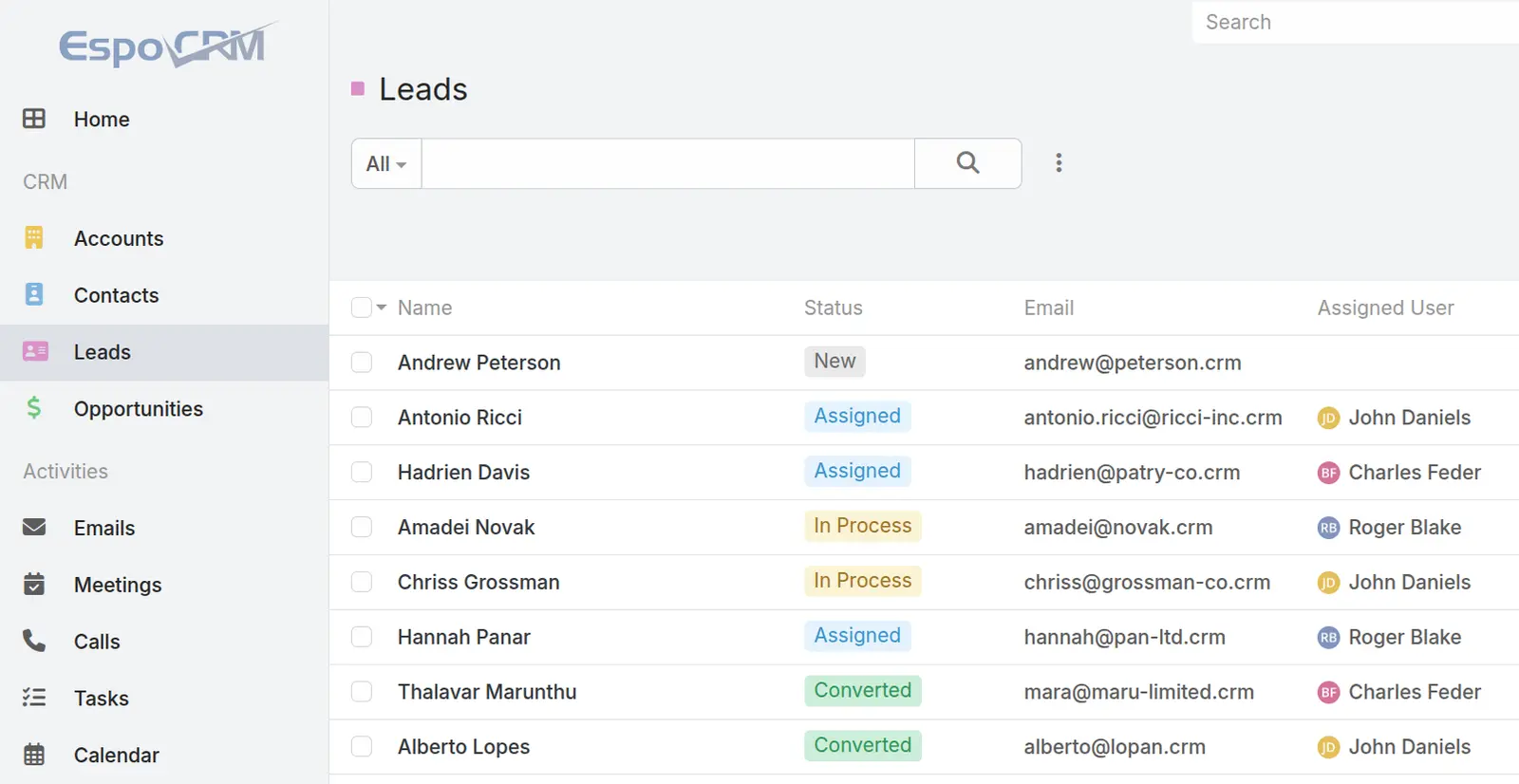Open Chriss Grossman lead record
Viewport: 1519px width, 784px height.
click(478, 583)
